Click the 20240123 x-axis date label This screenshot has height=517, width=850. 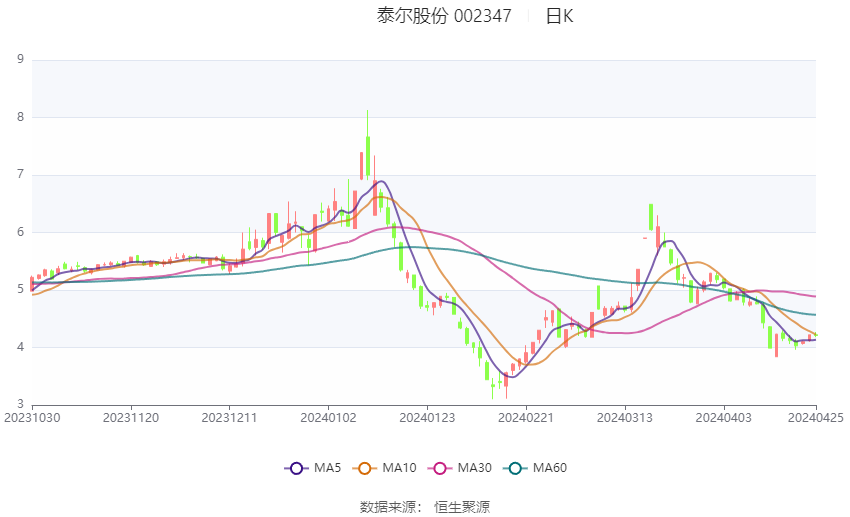pos(427,418)
